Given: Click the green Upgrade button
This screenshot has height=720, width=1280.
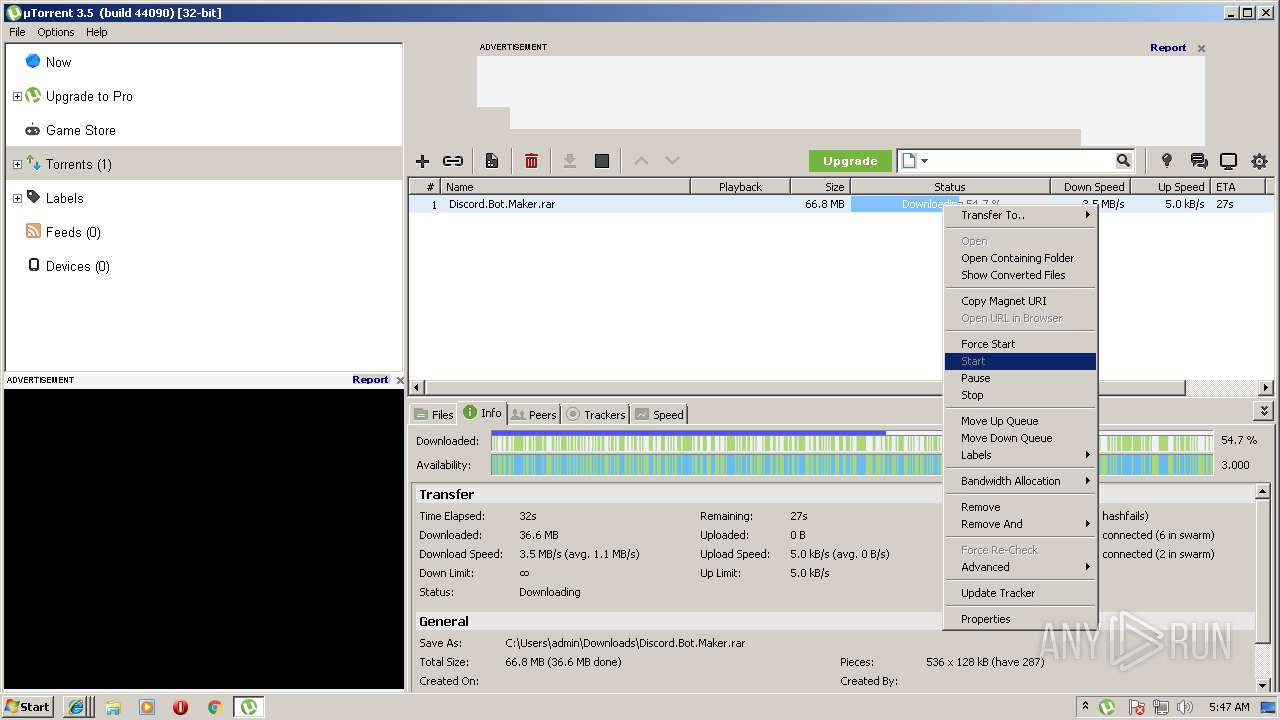Looking at the screenshot, I should (x=850, y=161).
